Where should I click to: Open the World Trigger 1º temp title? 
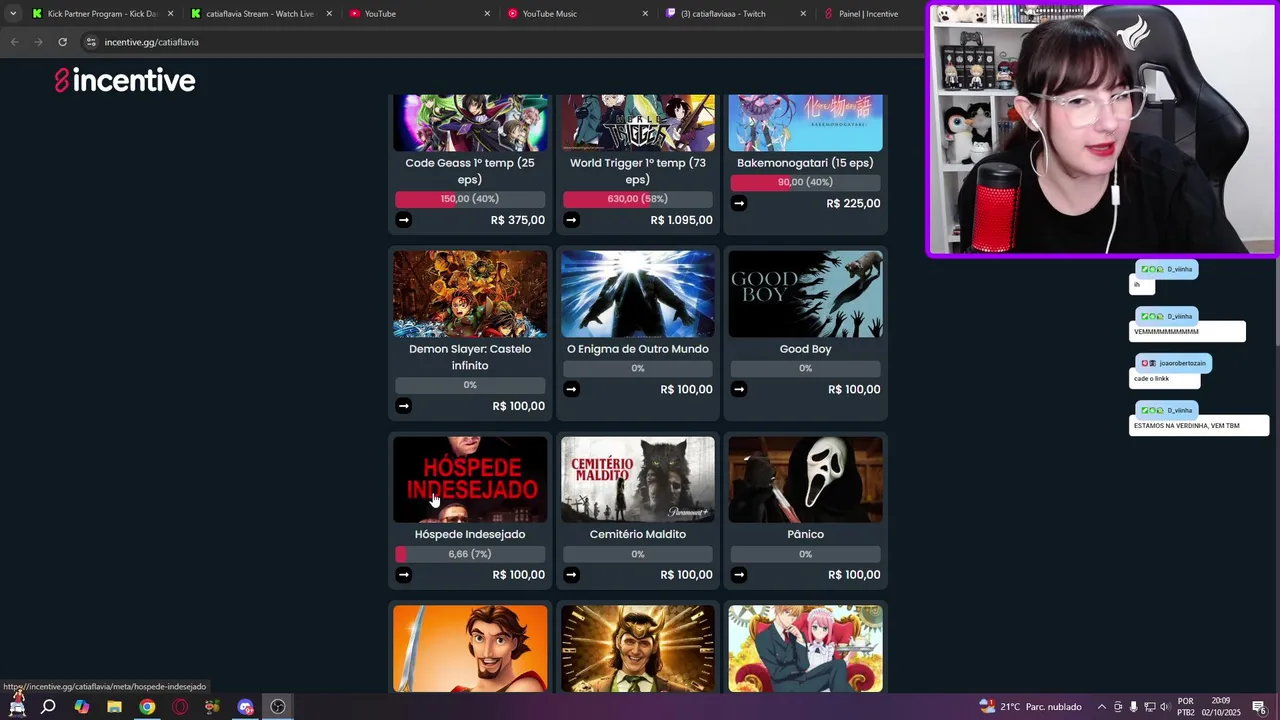coord(638,171)
